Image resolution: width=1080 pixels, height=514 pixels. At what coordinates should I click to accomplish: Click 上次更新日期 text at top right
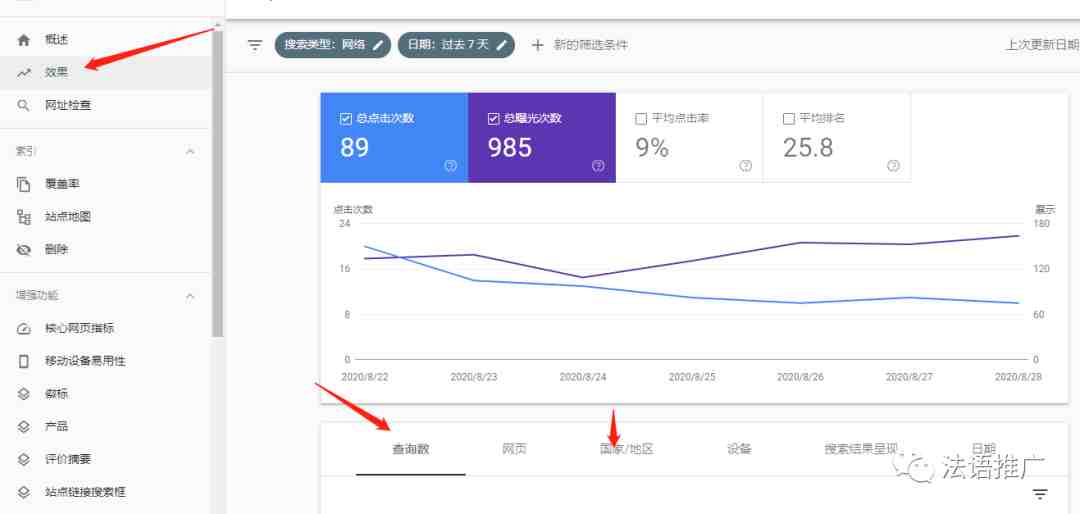pos(1043,45)
